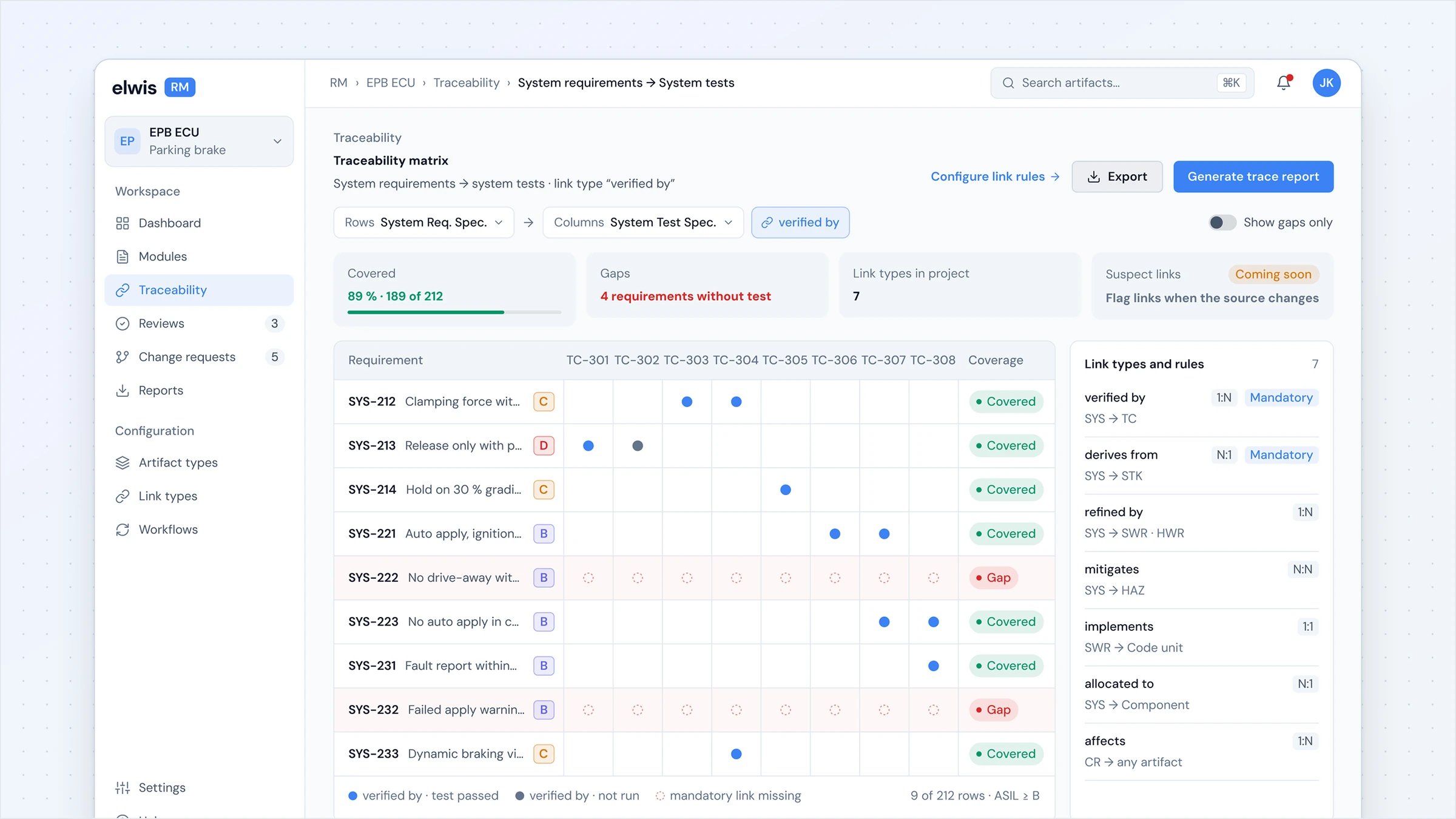Open the Columns System Test Spec. dropdown
This screenshot has height=819, width=1456.
(643, 223)
